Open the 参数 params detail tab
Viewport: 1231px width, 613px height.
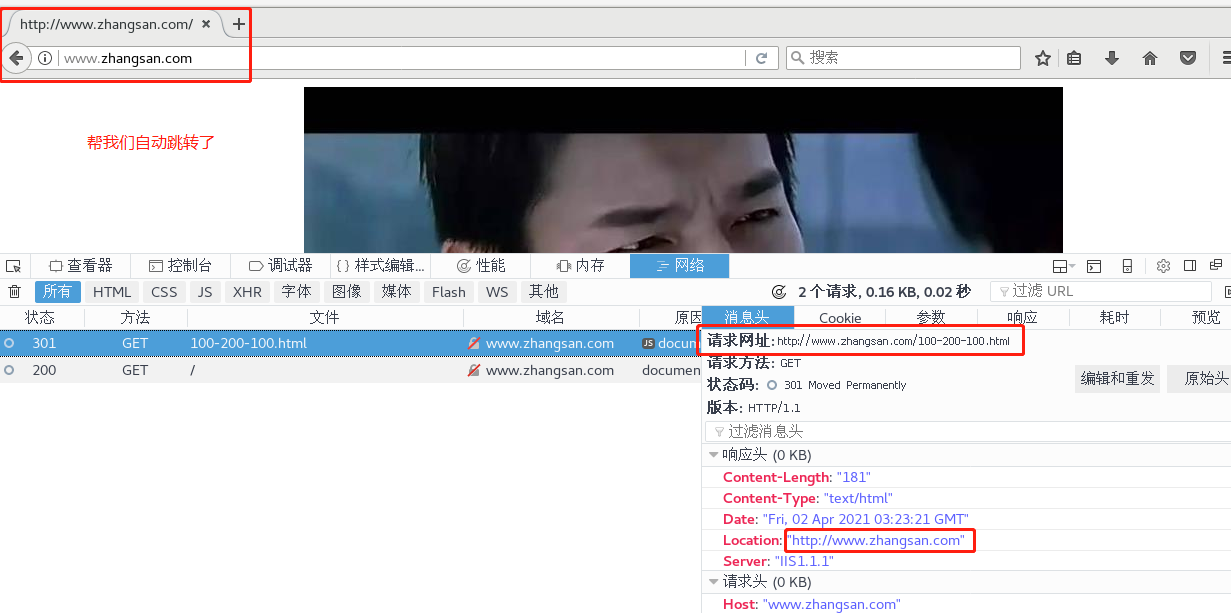point(931,317)
